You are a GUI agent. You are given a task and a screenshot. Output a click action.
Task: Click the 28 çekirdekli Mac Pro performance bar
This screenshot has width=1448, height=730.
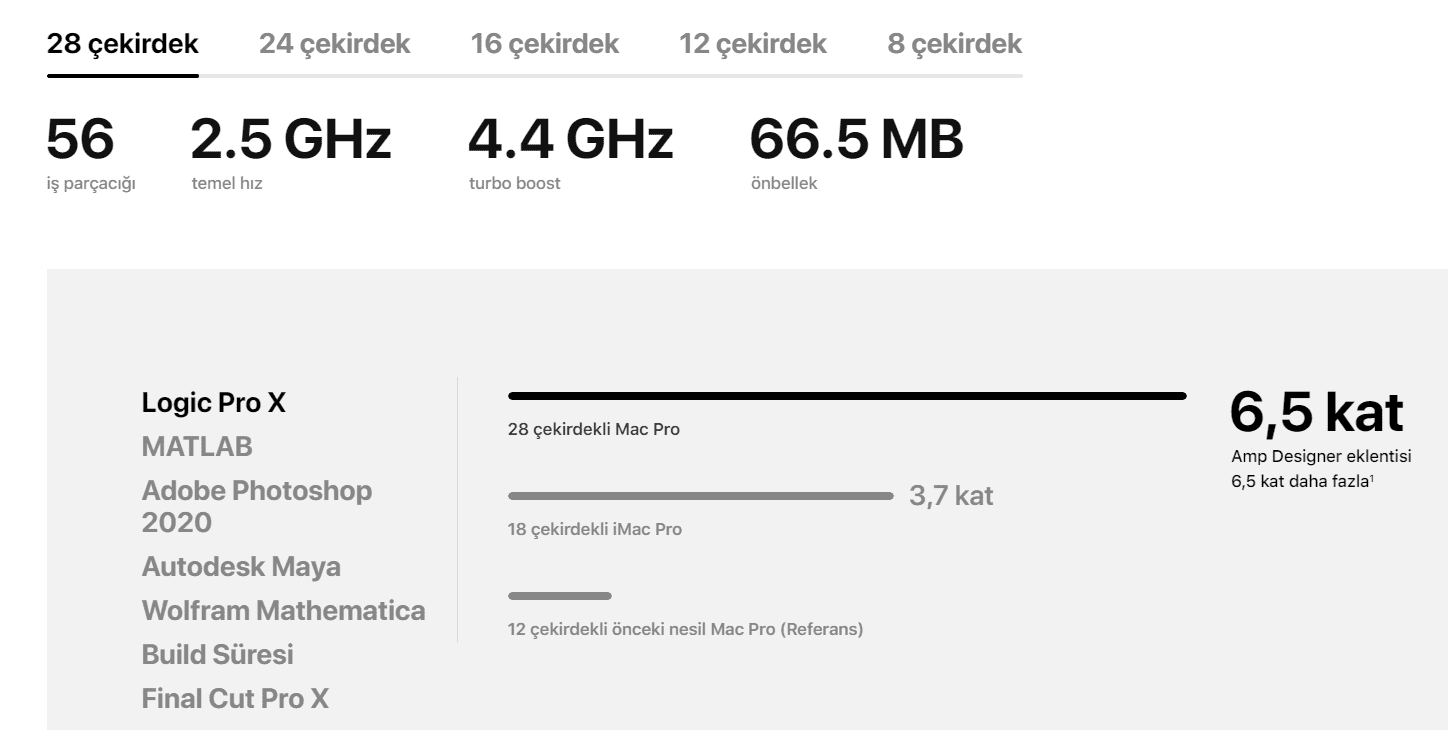[x=846, y=396]
